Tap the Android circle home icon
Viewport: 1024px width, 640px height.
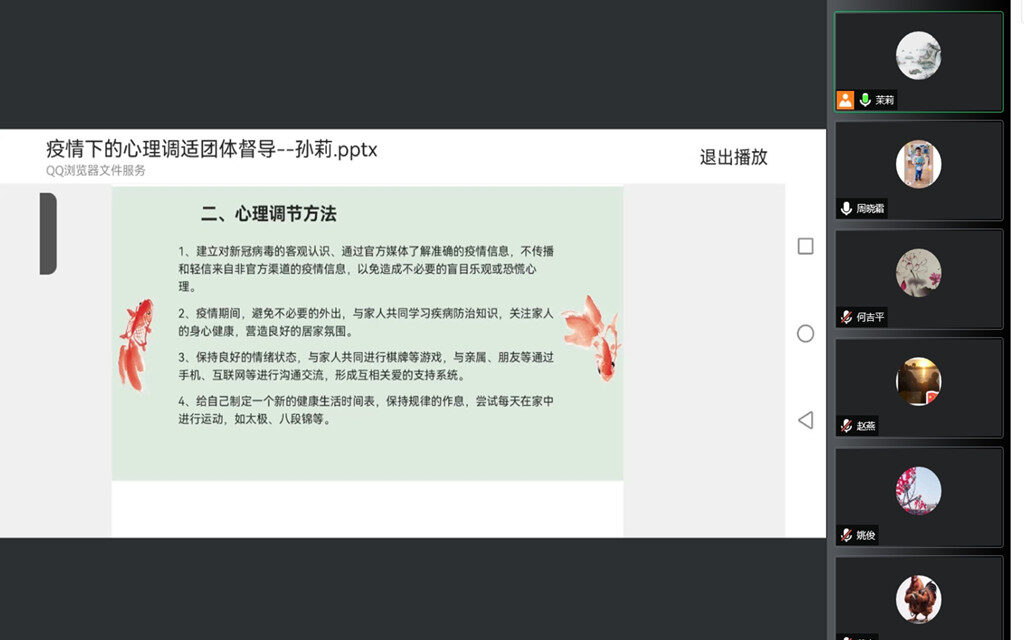pyautogui.click(x=805, y=334)
